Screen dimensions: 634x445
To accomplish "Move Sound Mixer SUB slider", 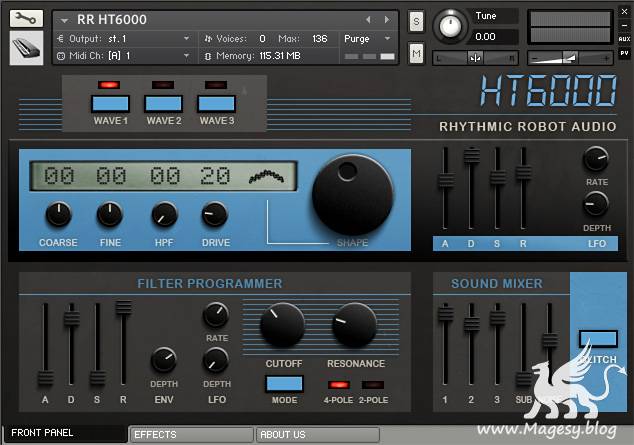I will coord(523,379).
